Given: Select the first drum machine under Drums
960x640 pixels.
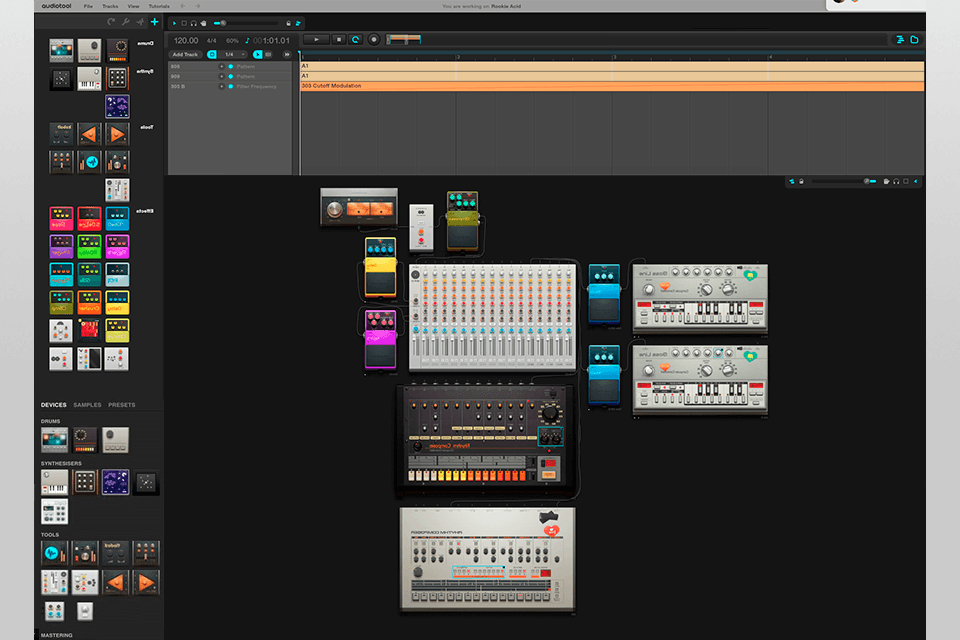Looking at the screenshot, I should 54,440.
